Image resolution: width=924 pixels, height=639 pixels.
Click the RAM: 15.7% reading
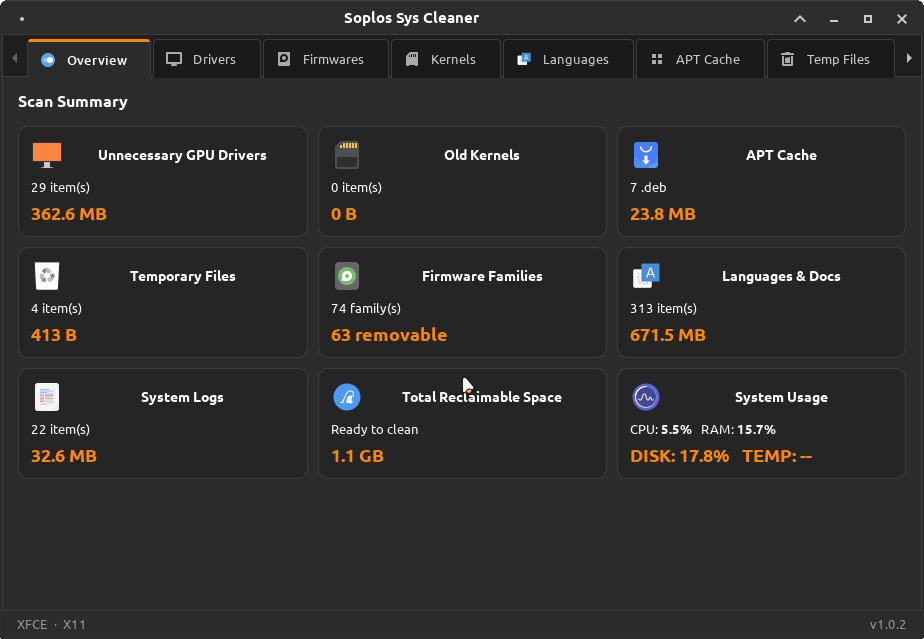[738, 429]
